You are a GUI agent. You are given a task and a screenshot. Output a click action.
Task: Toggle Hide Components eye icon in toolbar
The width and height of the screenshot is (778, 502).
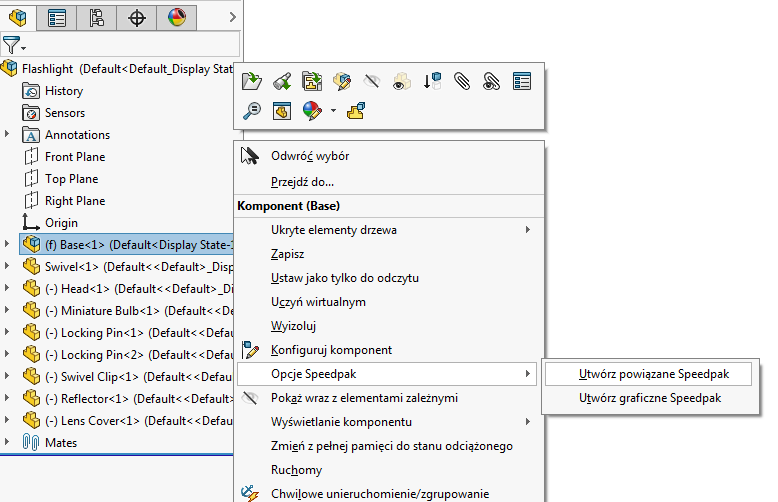click(372, 81)
